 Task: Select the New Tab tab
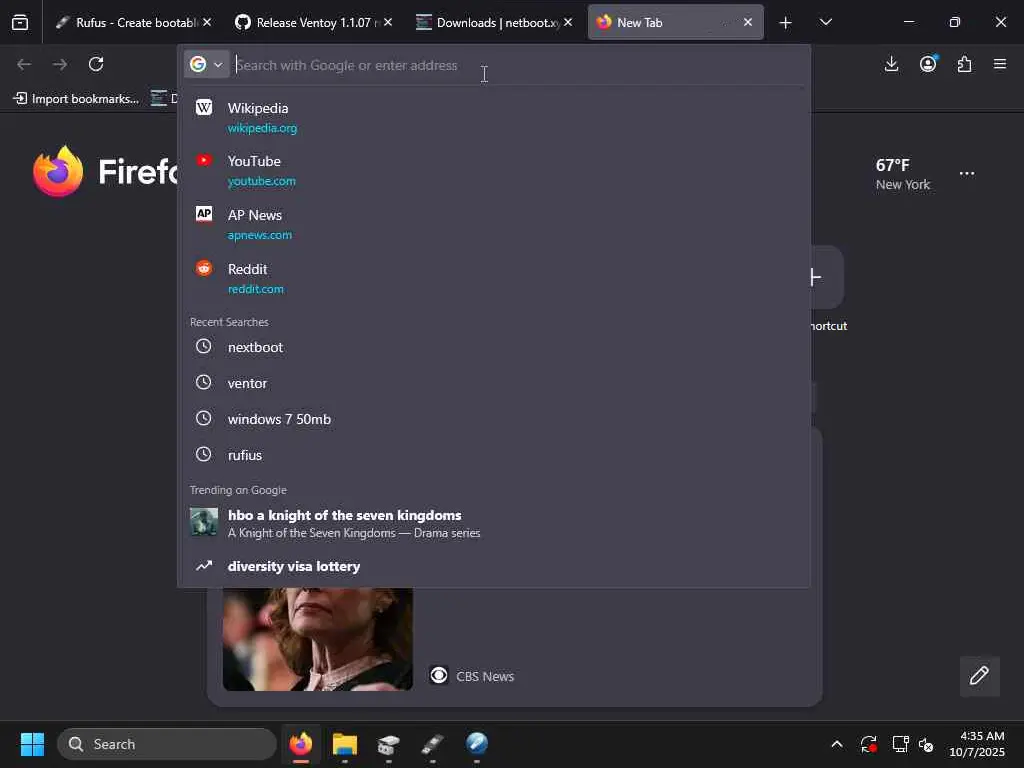click(675, 22)
